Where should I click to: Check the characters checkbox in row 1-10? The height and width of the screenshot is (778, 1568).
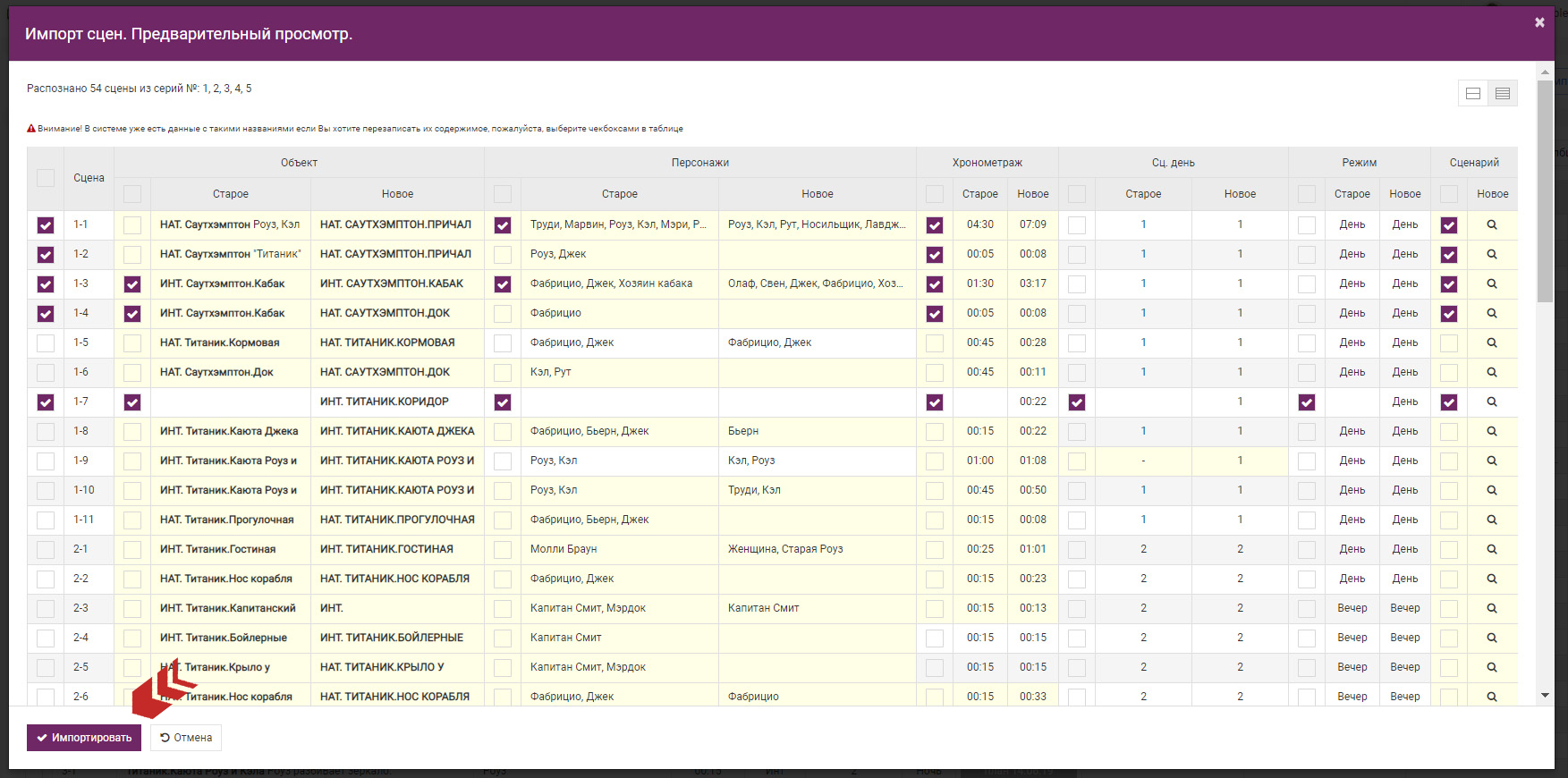coord(503,491)
